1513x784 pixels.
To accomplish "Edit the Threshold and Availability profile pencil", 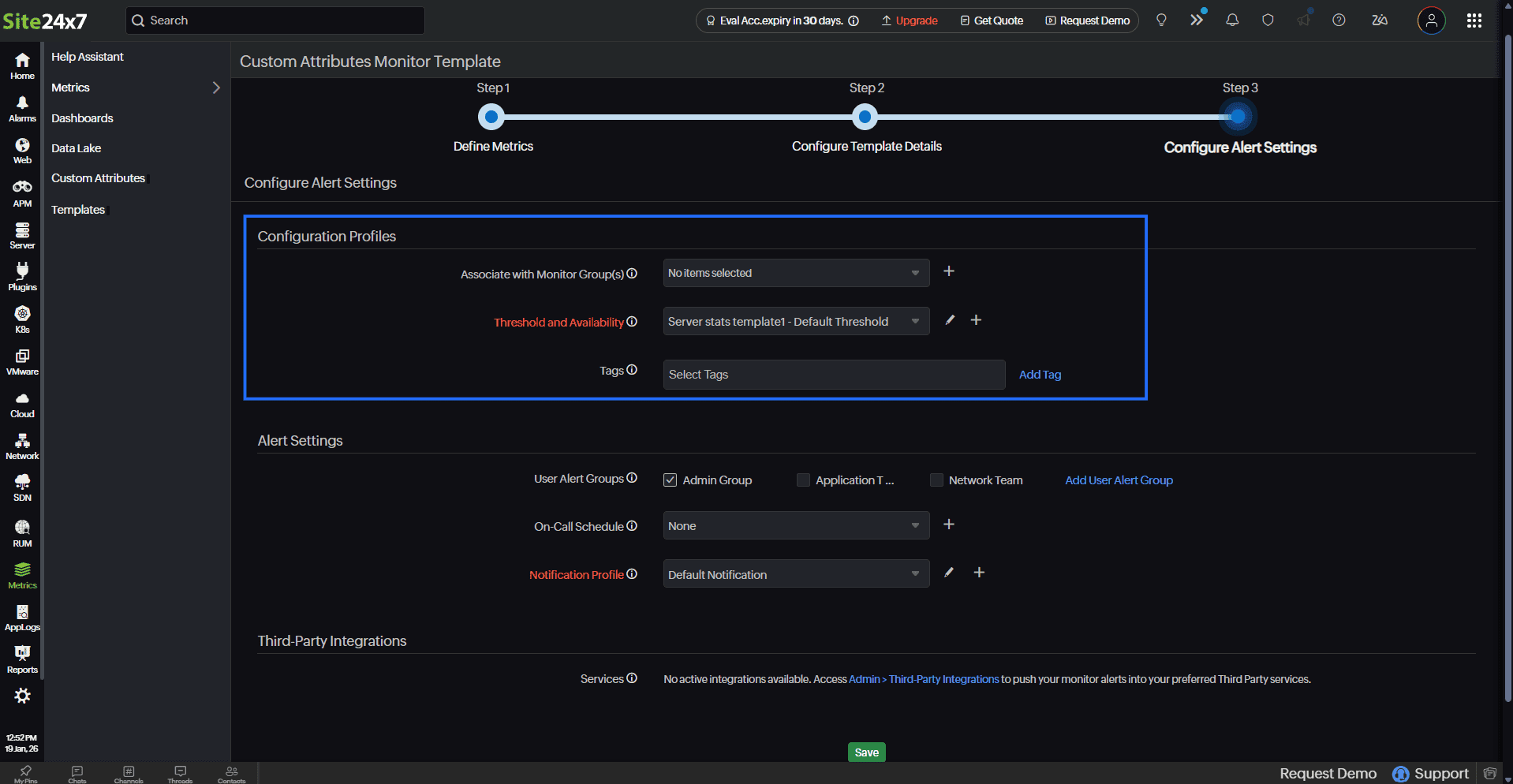I will coord(950,320).
